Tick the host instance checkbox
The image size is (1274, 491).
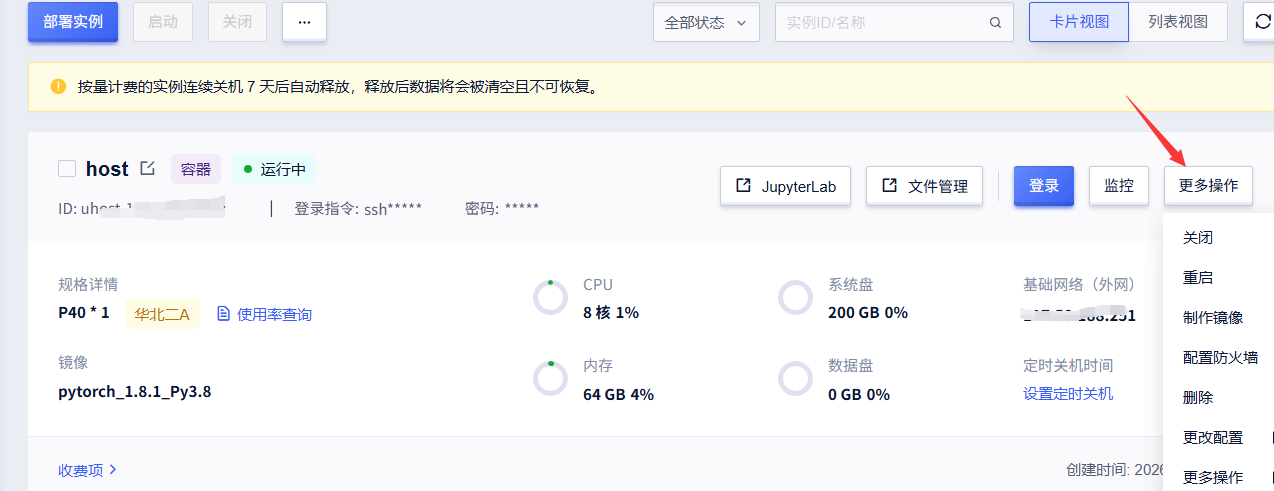click(x=67, y=169)
